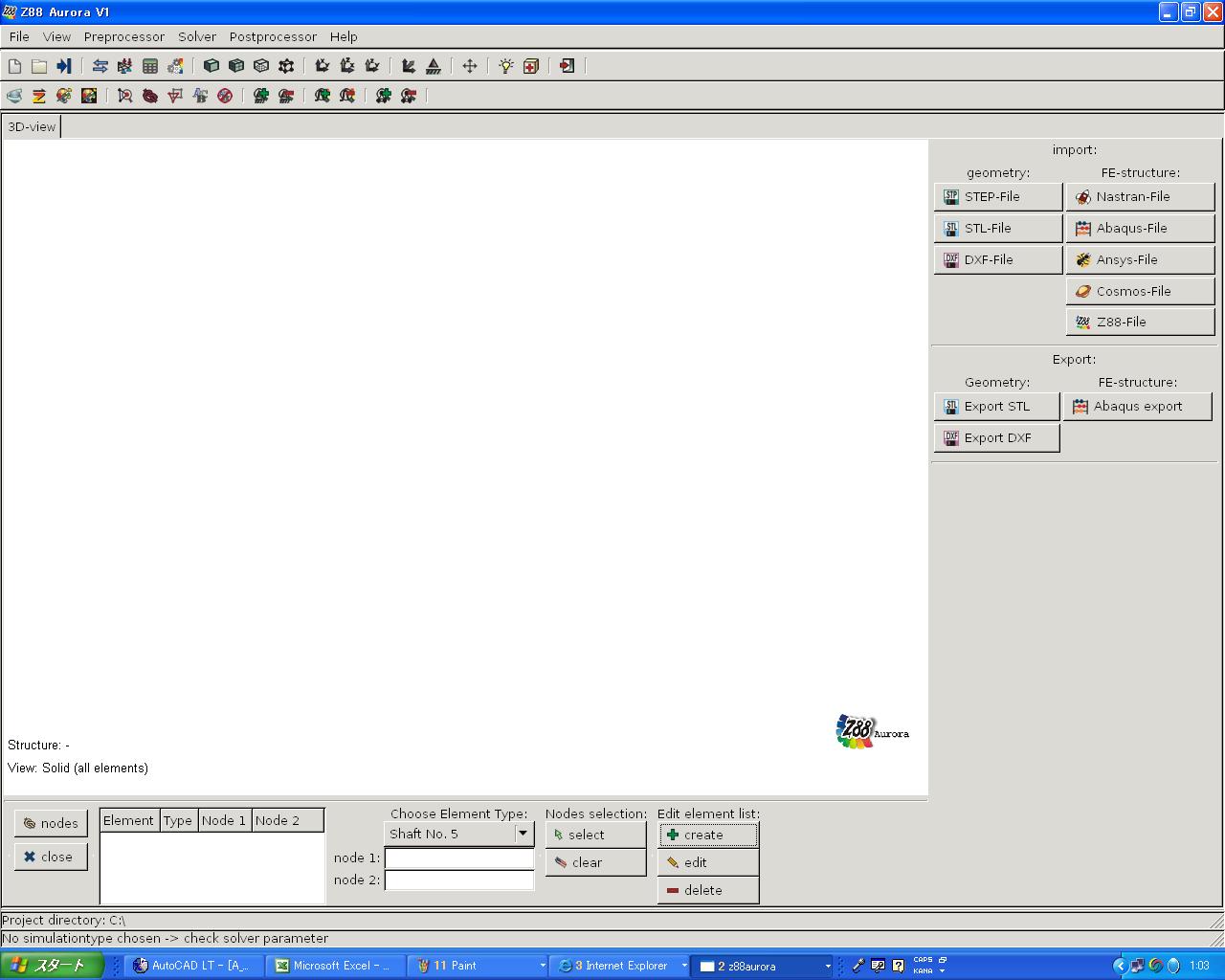
Task: Click the Type column header
Action: 178,820
